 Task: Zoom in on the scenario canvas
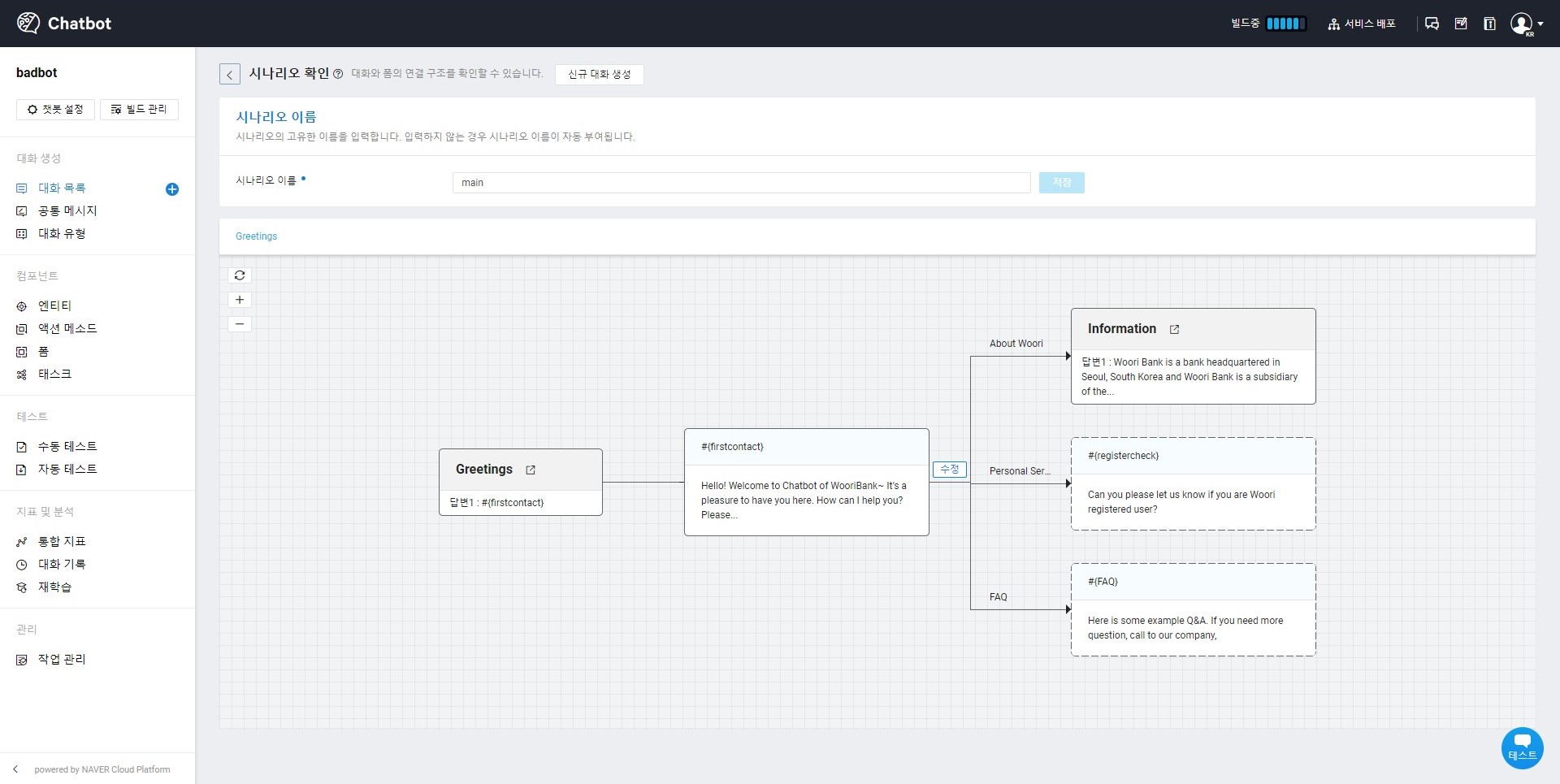(240, 300)
